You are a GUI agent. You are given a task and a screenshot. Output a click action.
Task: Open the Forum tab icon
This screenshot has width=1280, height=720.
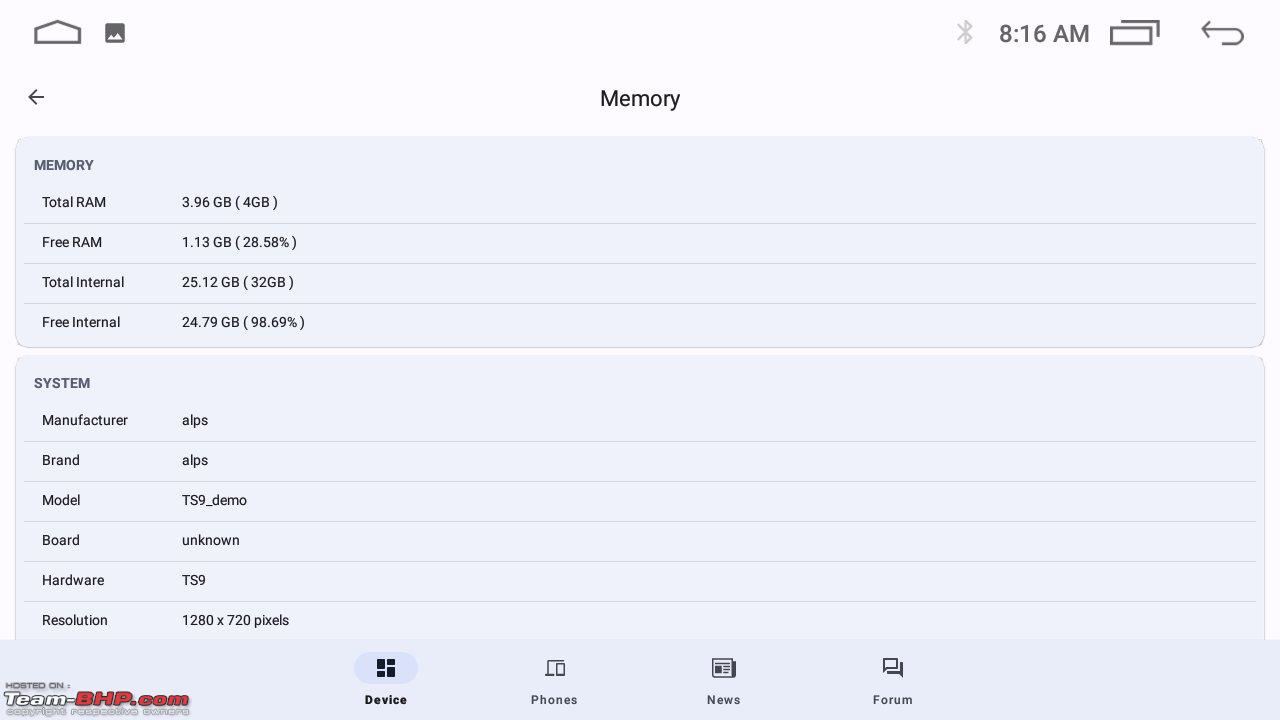click(x=893, y=668)
